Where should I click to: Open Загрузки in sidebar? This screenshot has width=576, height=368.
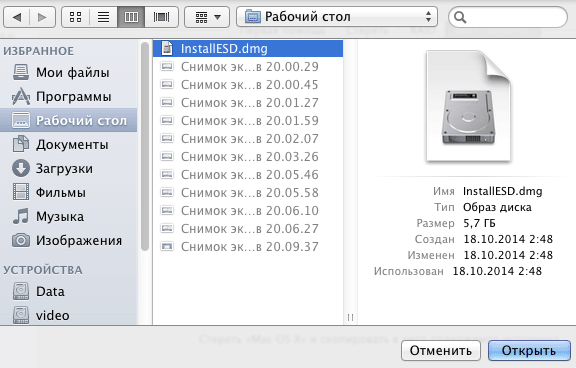pyautogui.click(x=69, y=169)
